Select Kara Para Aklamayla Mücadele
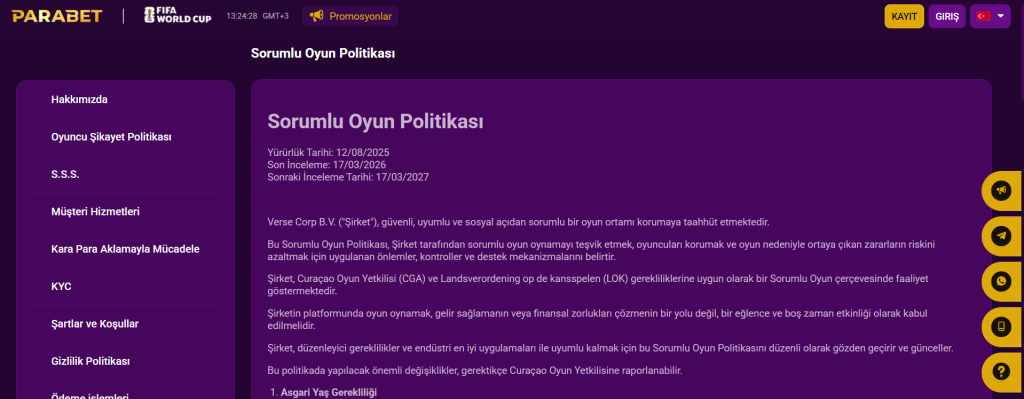1024x399 pixels. point(125,249)
